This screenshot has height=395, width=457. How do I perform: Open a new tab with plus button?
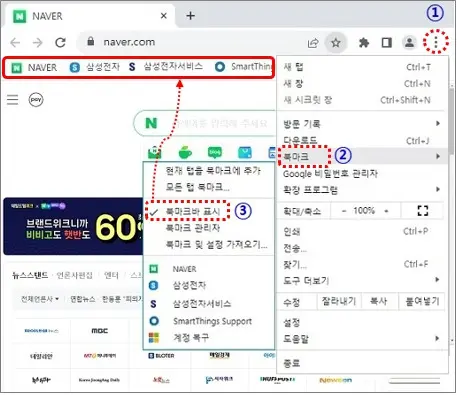click(x=190, y=16)
